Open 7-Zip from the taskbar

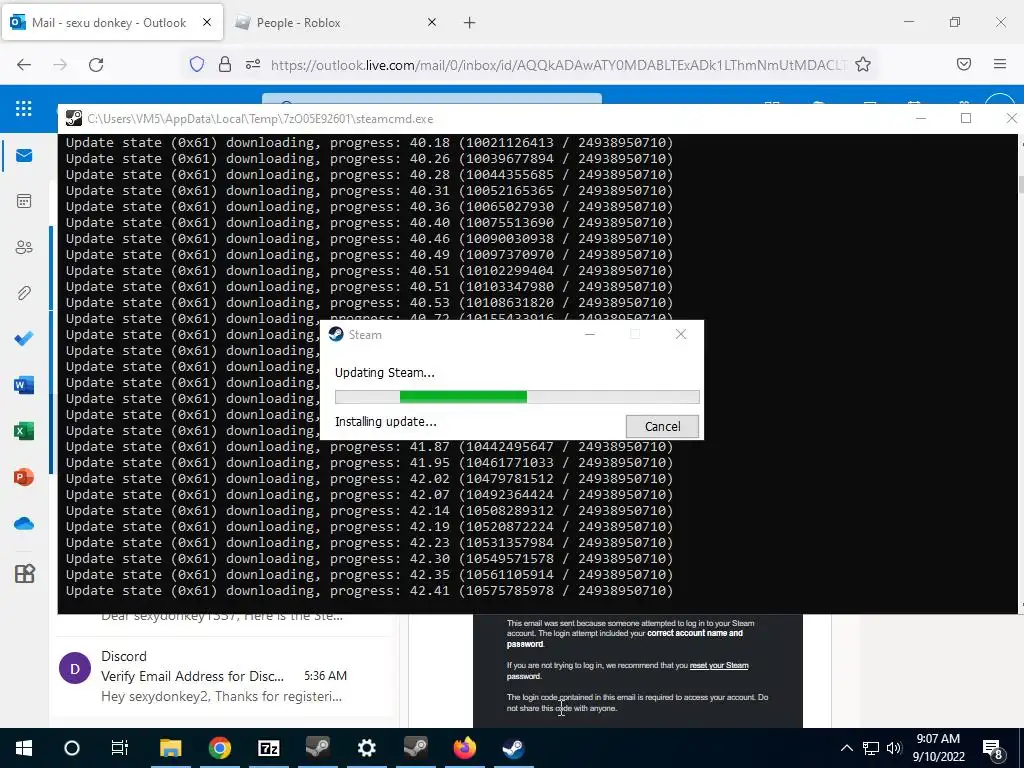(x=268, y=748)
